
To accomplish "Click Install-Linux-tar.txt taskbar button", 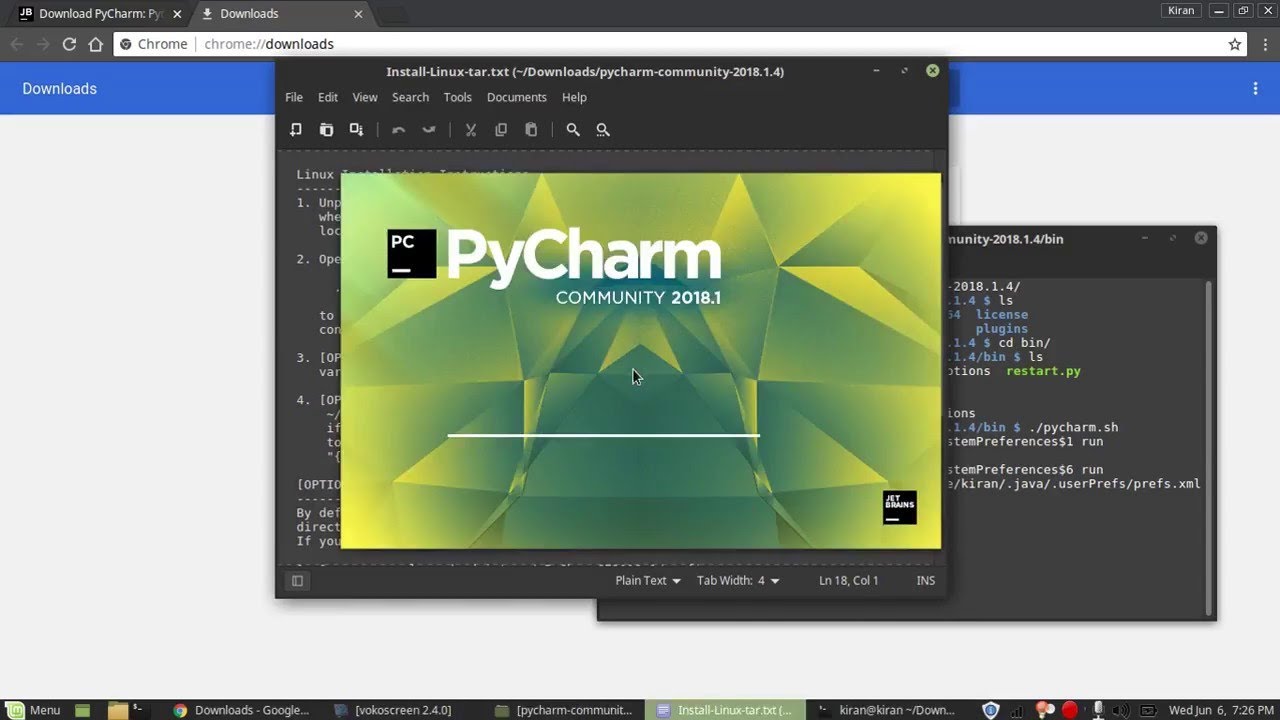I will 725,710.
